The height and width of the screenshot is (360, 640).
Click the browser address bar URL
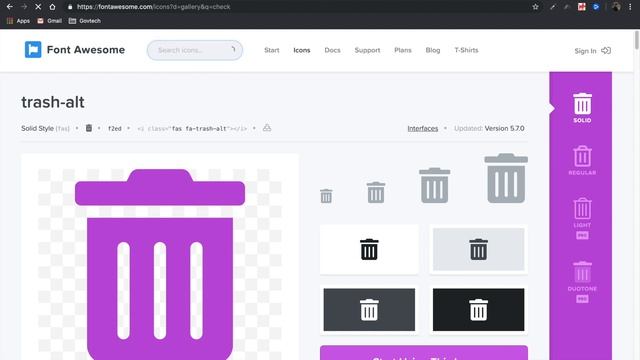153,7
